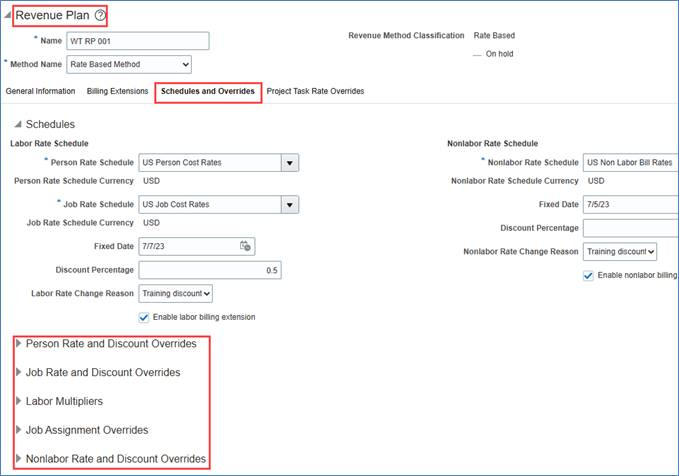Click the Name field containing WT RP 001
The width and height of the screenshot is (679, 476).
click(x=138, y=41)
